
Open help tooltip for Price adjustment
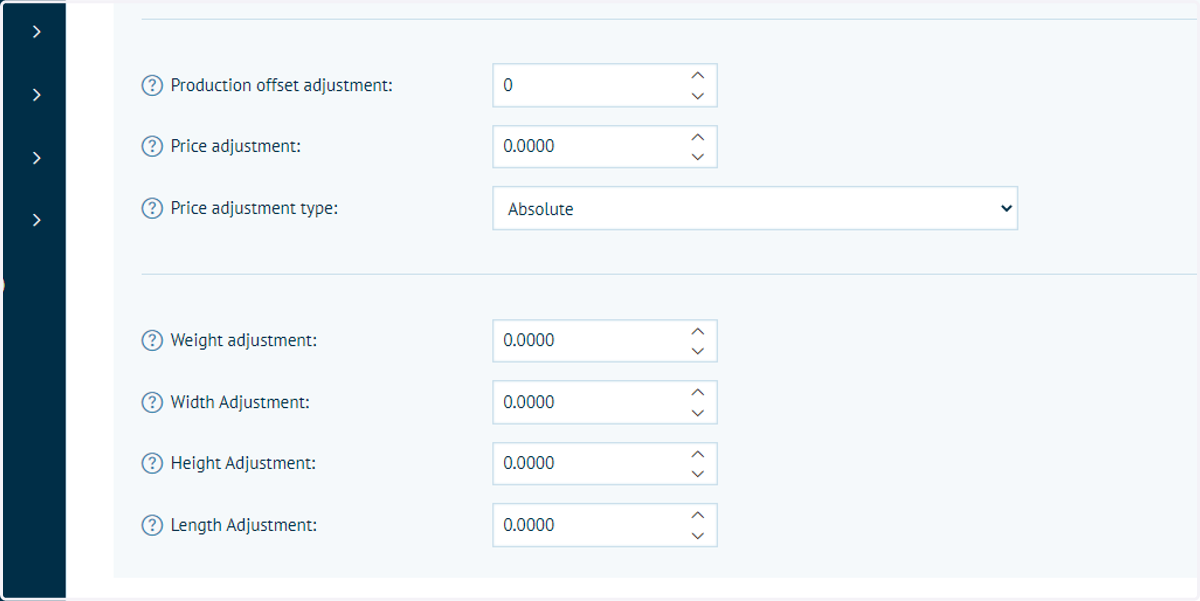tap(152, 147)
